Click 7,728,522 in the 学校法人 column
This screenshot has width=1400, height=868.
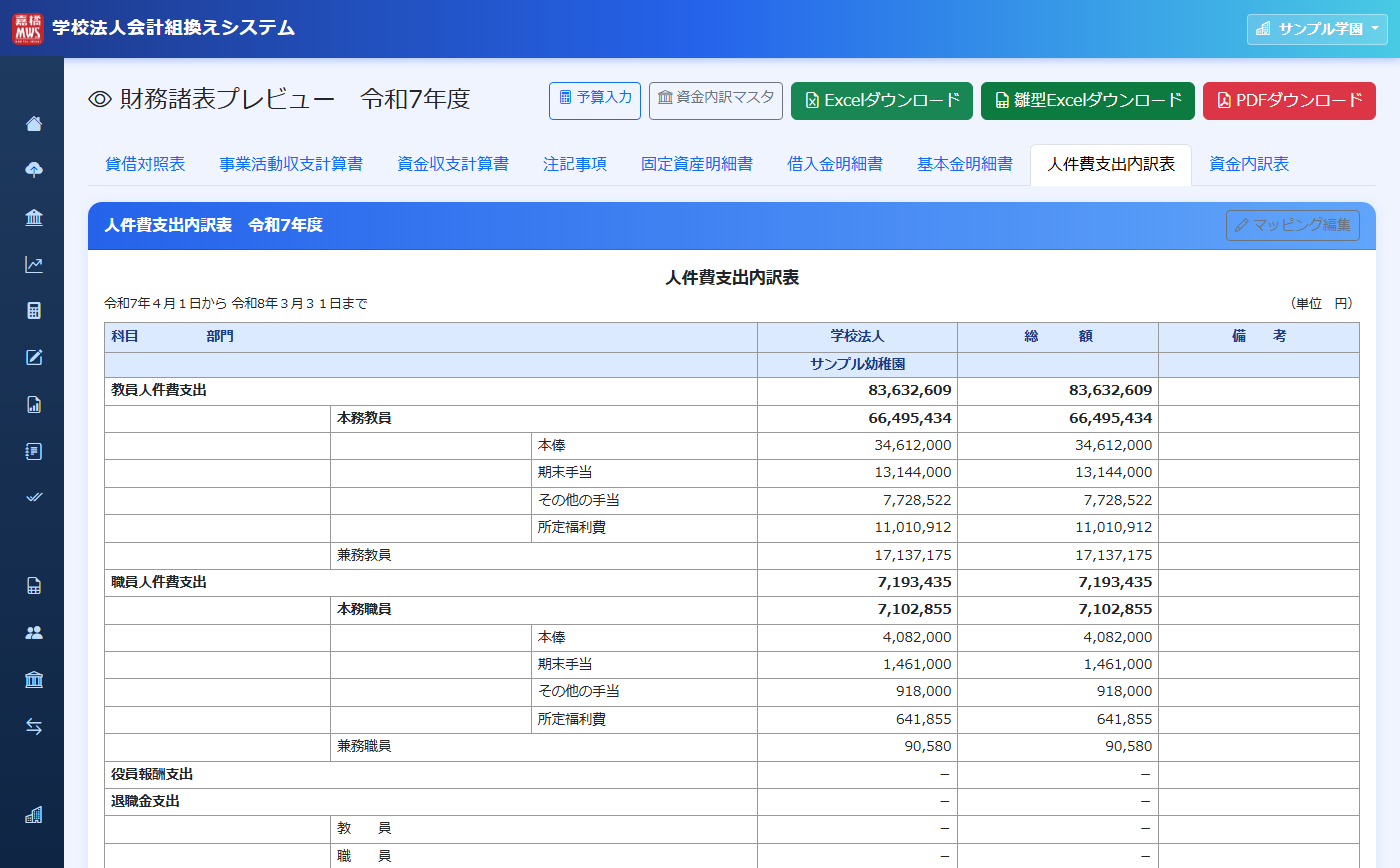click(x=917, y=500)
